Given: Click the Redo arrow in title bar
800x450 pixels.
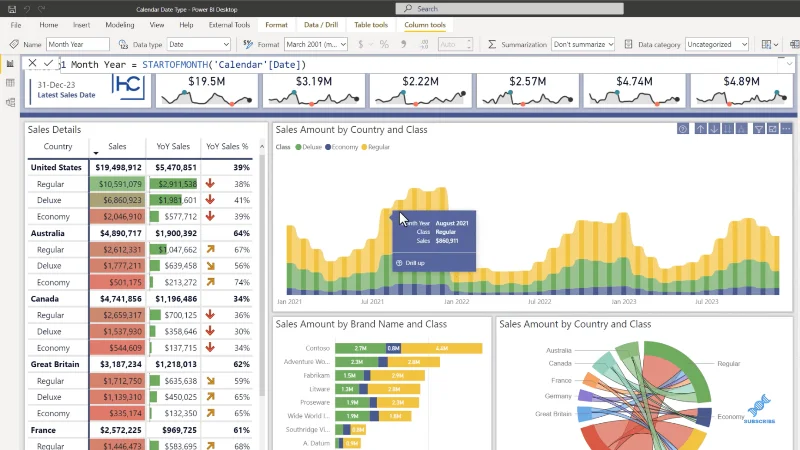Looking at the screenshot, I should pyautogui.click(x=42, y=9).
